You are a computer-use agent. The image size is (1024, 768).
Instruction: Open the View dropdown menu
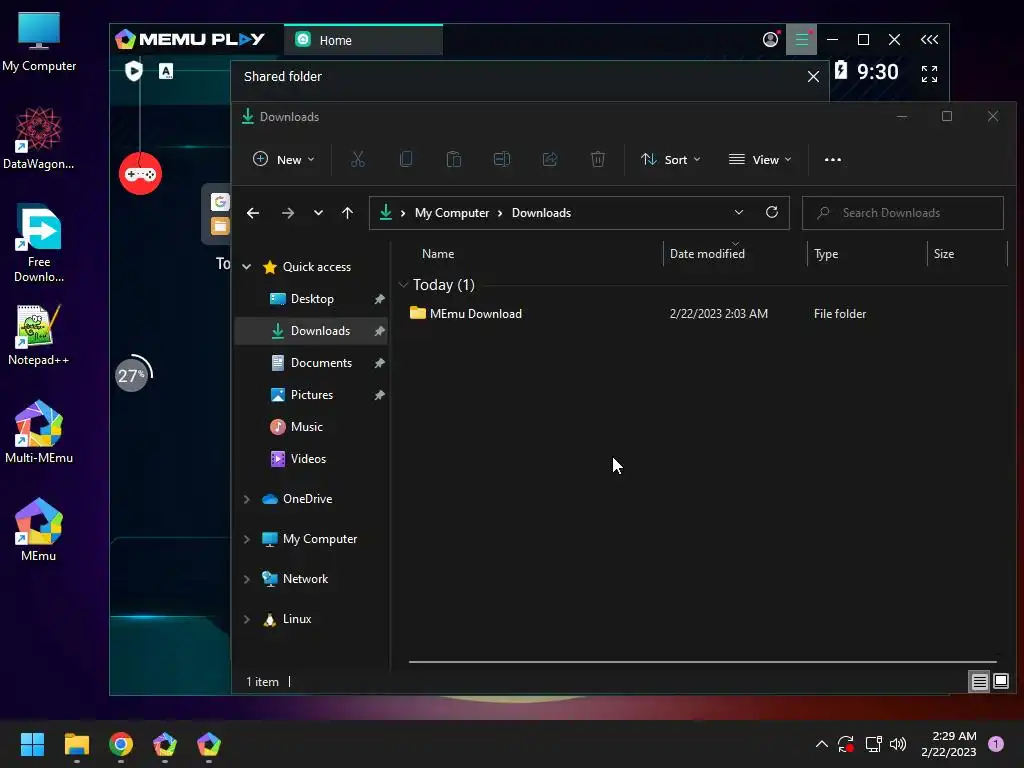coord(760,159)
